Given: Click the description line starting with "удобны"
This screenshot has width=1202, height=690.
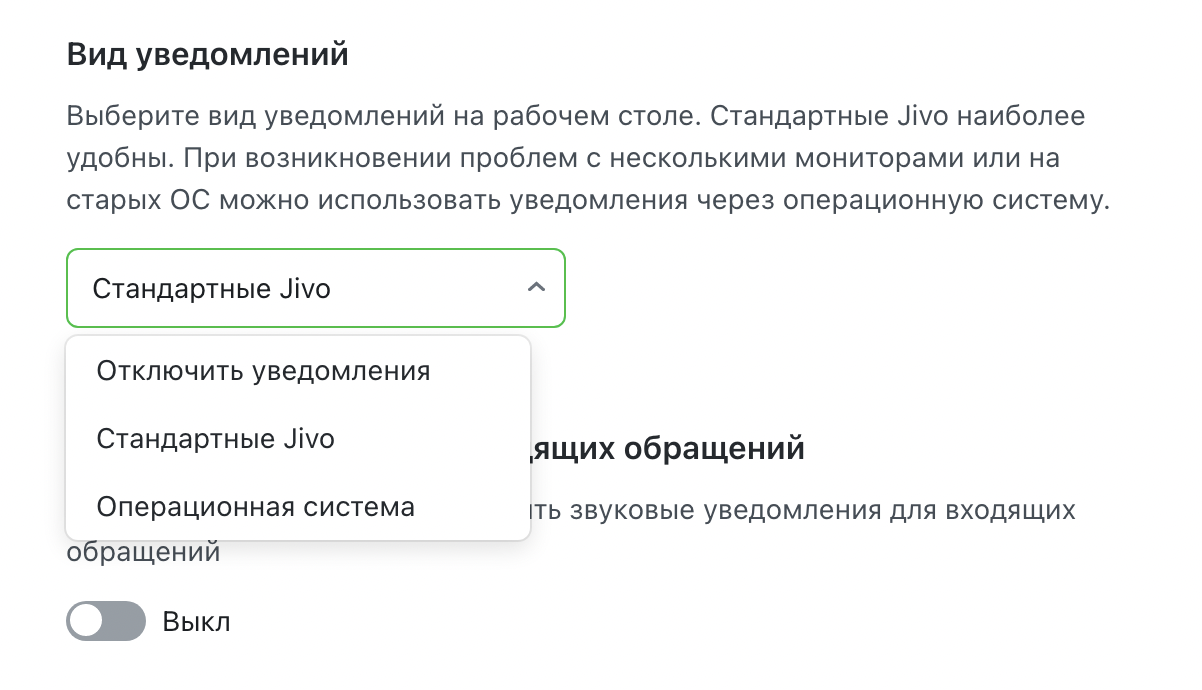Looking at the screenshot, I should 560,158.
